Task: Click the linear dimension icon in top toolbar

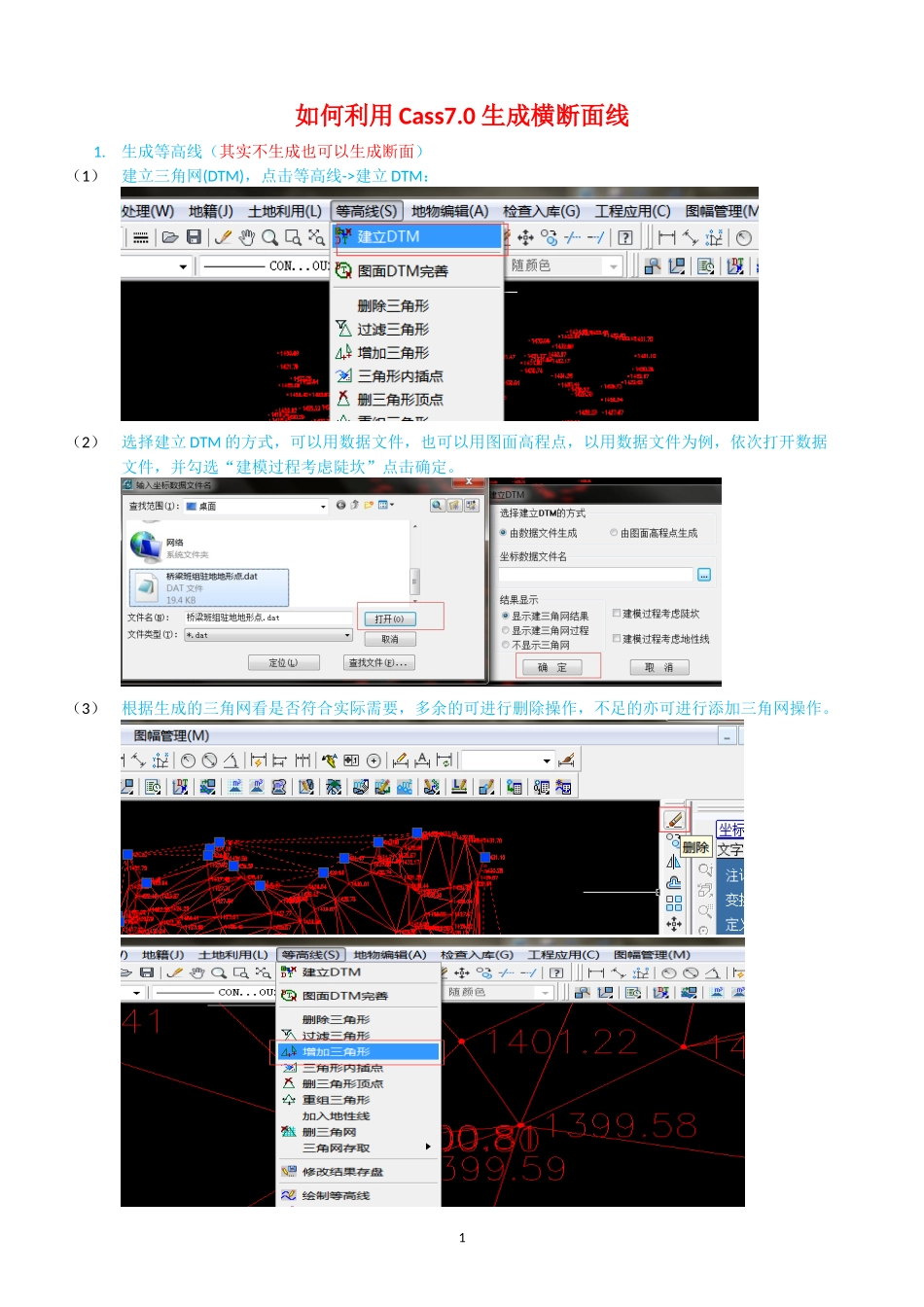Action: click(666, 237)
